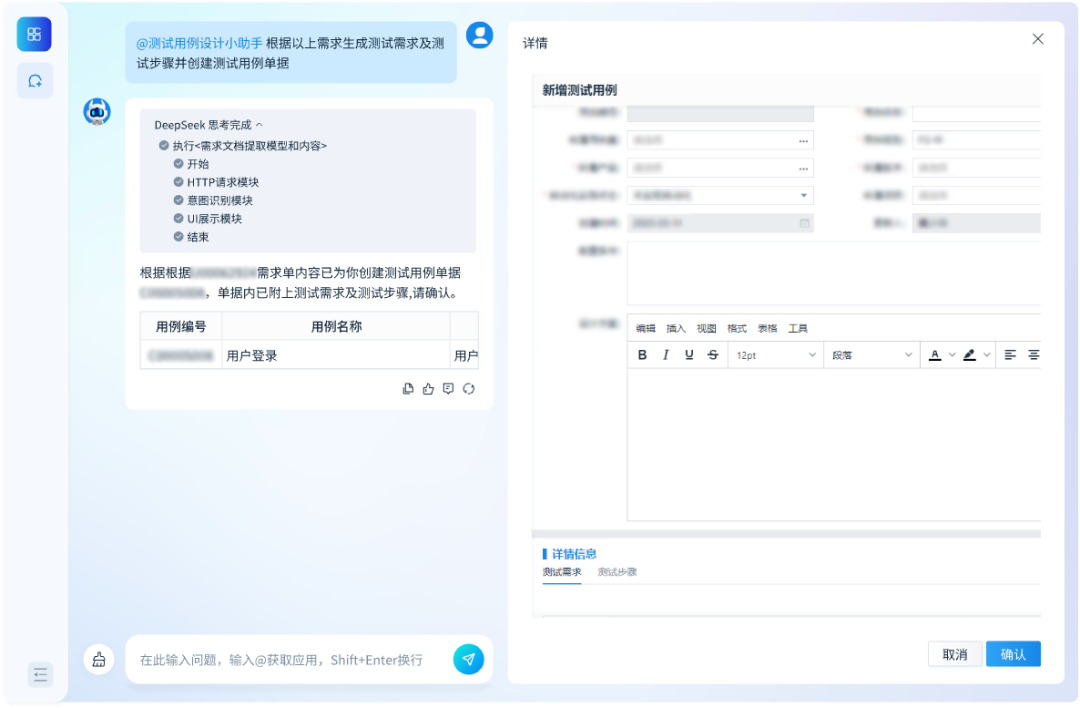Start a new chat from sidebar icon
This screenshot has width=1080, height=708.
coord(35,81)
